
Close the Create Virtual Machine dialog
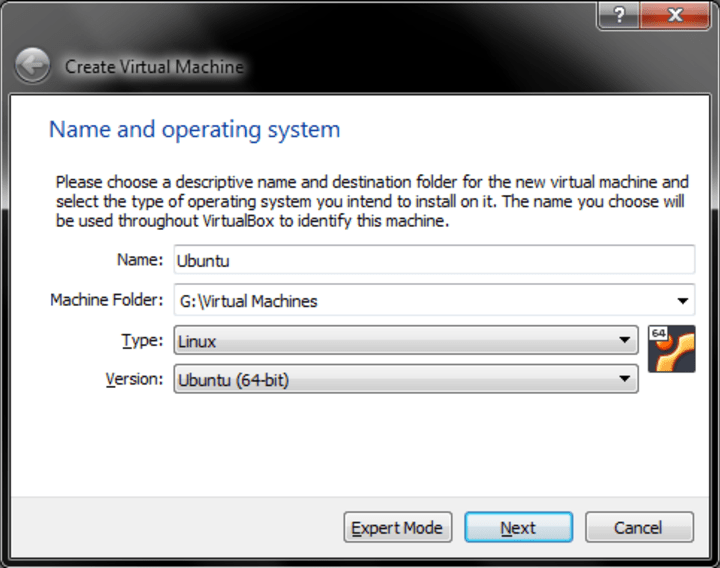pyautogui.click(x=675, y=16)
